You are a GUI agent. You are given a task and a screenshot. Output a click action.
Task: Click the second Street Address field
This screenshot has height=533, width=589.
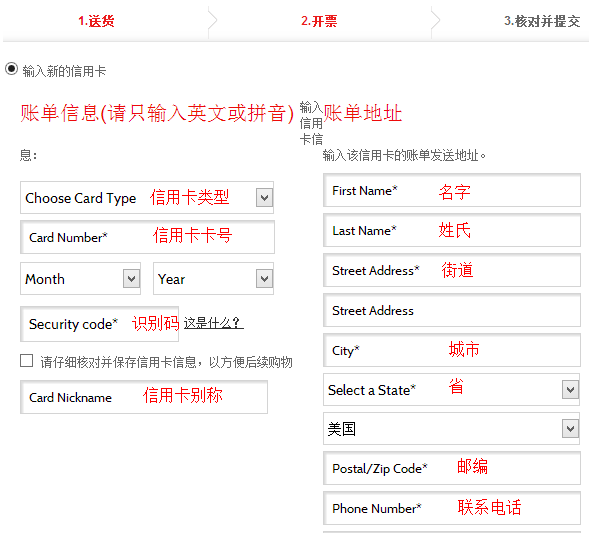(452, 310)
